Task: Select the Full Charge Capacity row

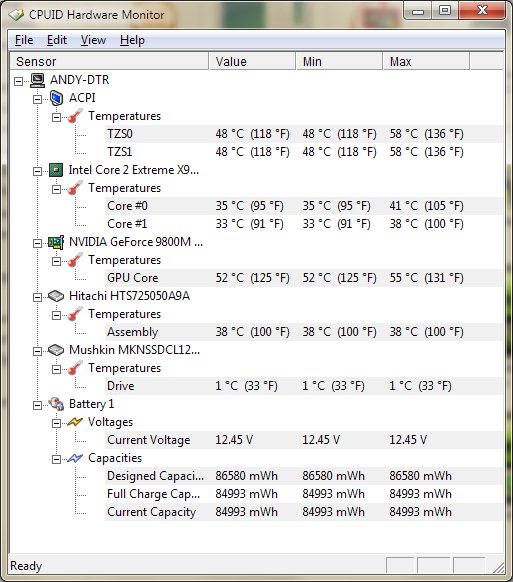Action: tap(304, 494)
